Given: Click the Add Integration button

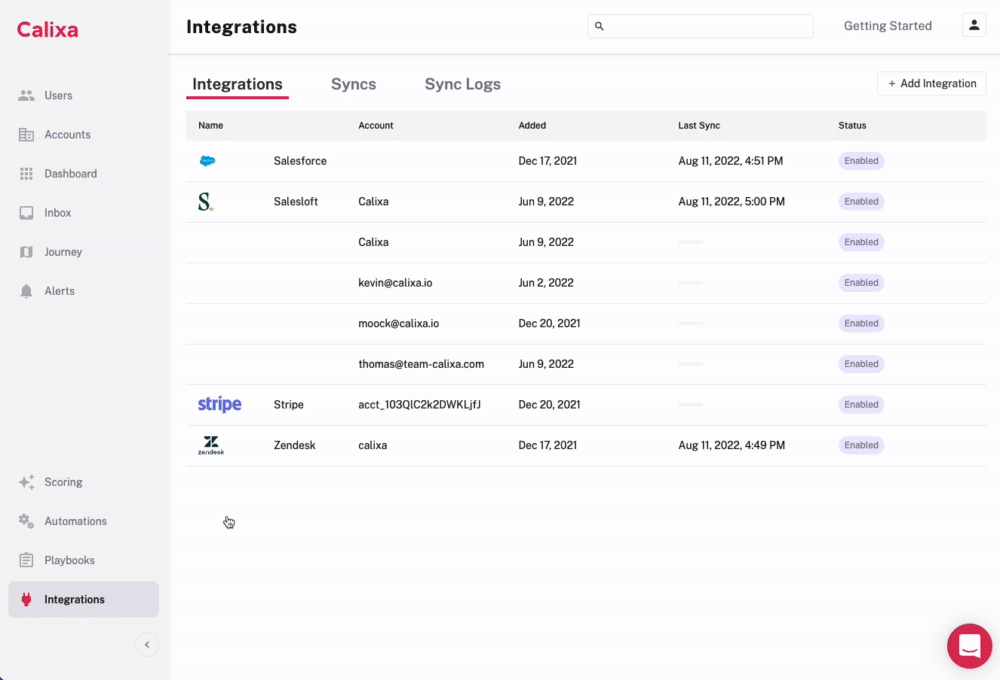Looking at the screenshot, I should (x=931, y=84).
